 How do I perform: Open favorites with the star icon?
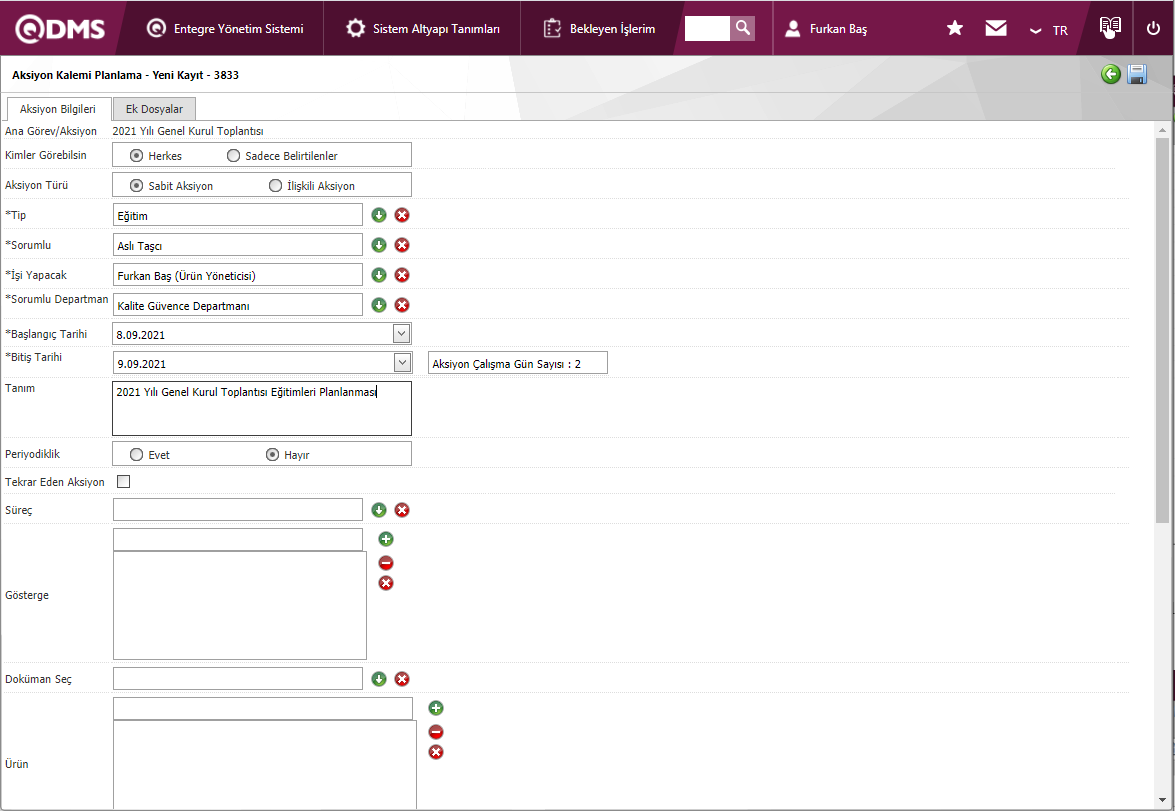tap(955, 29)
